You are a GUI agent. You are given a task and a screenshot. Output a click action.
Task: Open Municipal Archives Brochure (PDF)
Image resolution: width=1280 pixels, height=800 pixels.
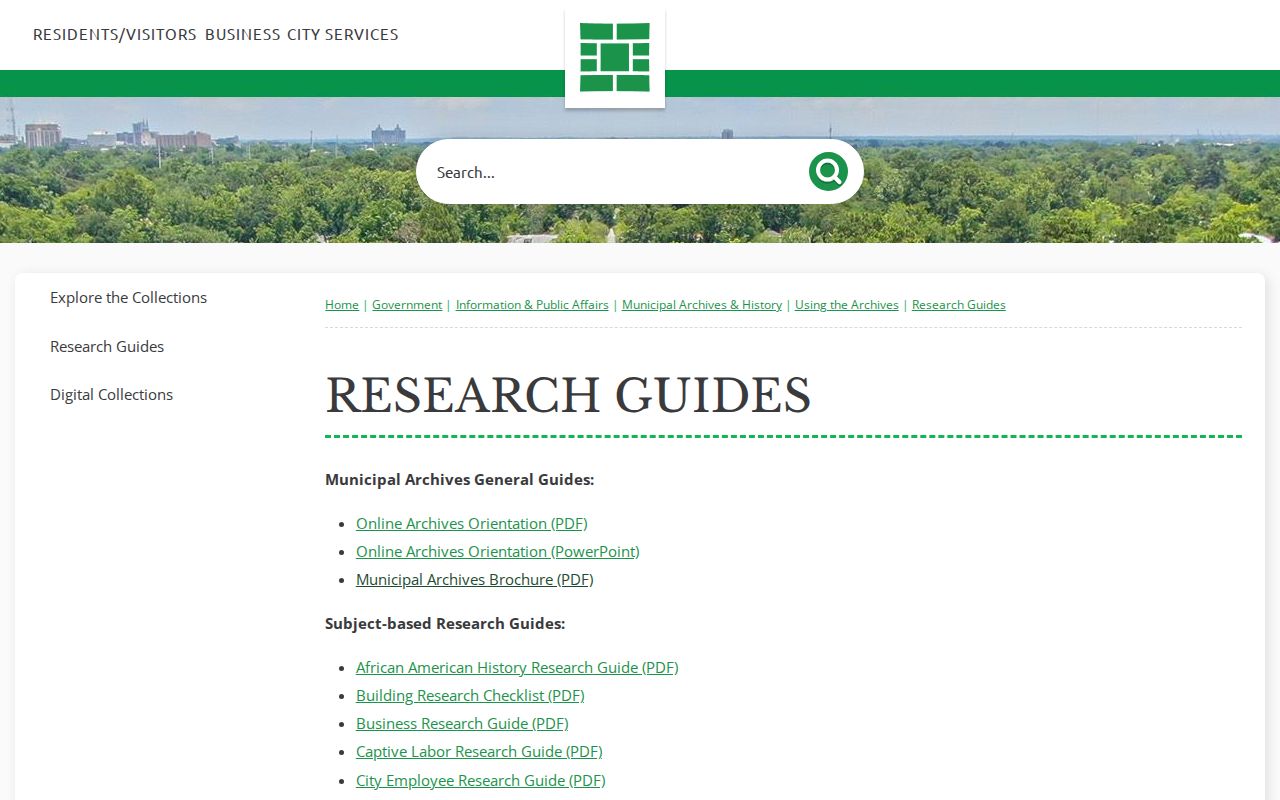pyautogui.click(x=475, y=580)
